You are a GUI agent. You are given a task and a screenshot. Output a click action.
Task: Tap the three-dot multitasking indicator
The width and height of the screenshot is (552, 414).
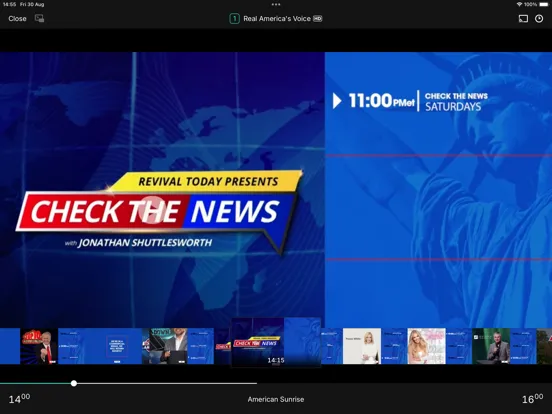click(x=276, y=5)
